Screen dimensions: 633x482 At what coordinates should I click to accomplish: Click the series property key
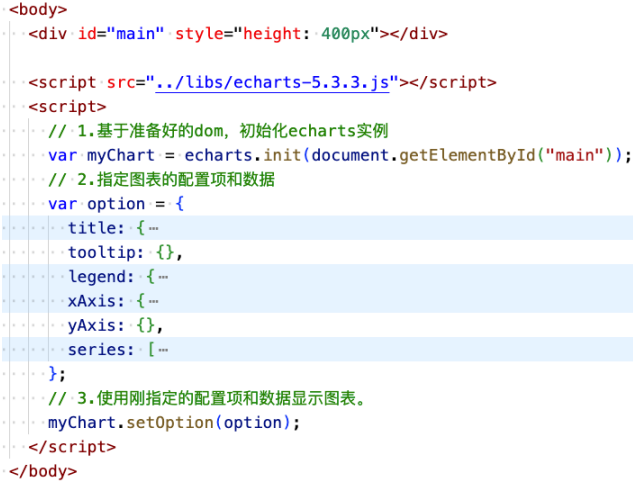(96, 350)
